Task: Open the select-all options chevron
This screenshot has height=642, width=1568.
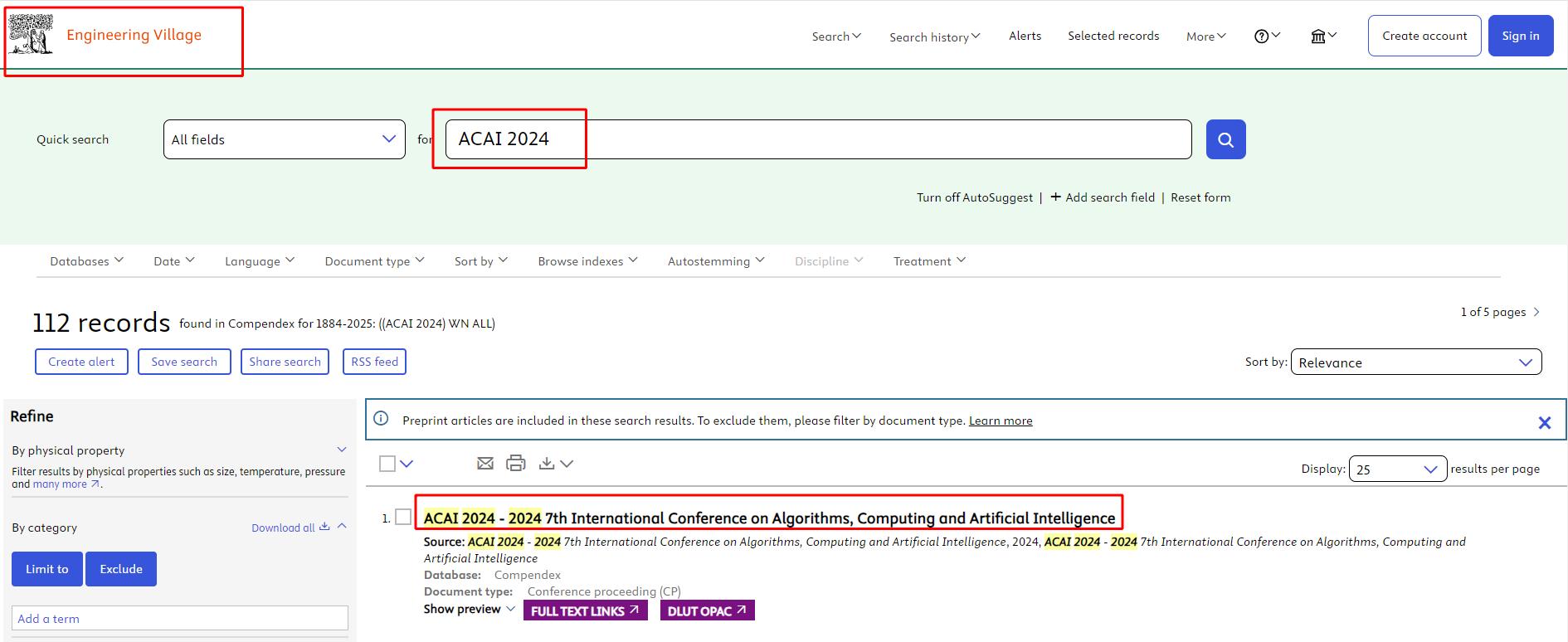Action: (x=407, y=464)
